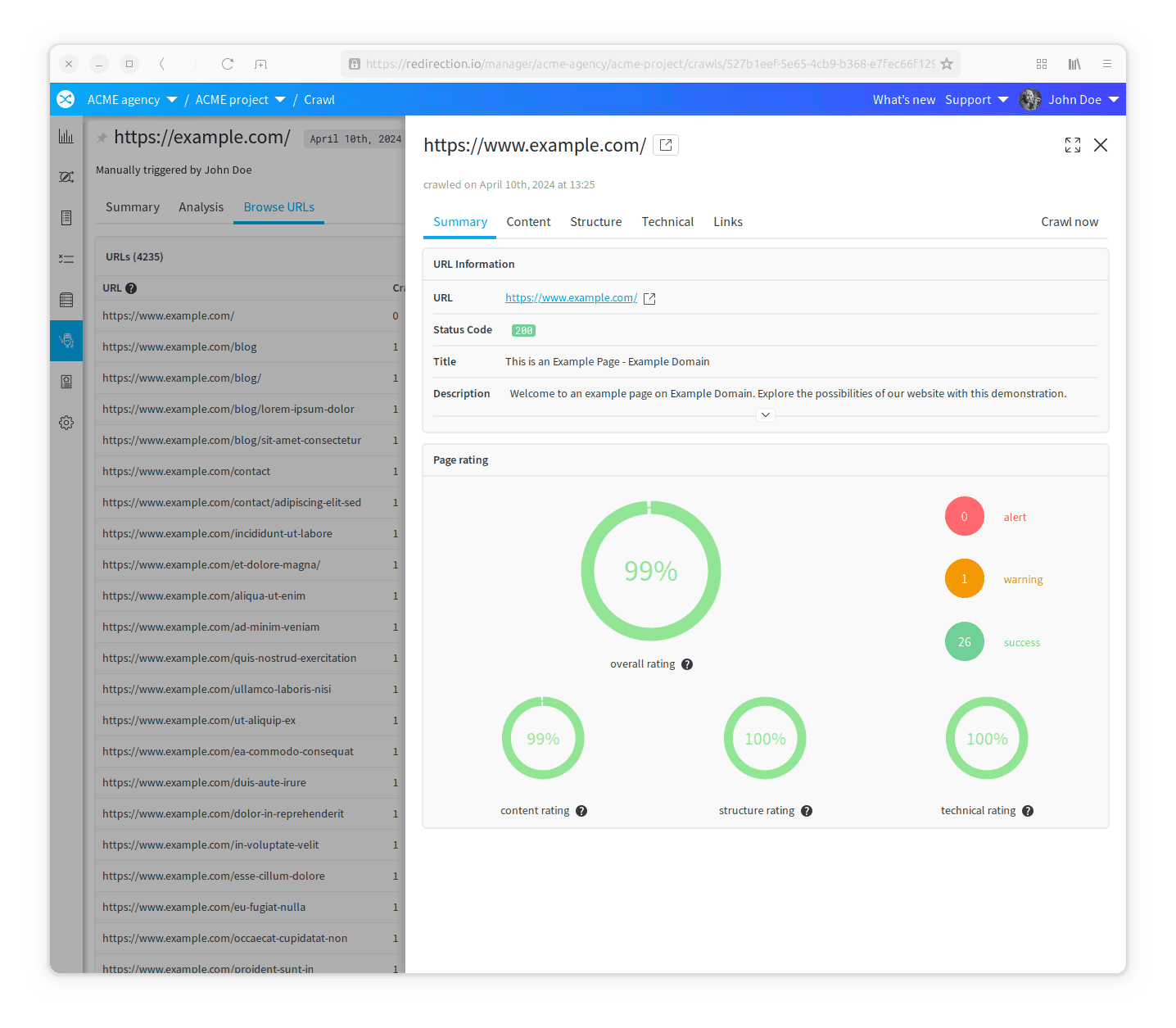Click the help icon next to structure rating

[807, 811]
